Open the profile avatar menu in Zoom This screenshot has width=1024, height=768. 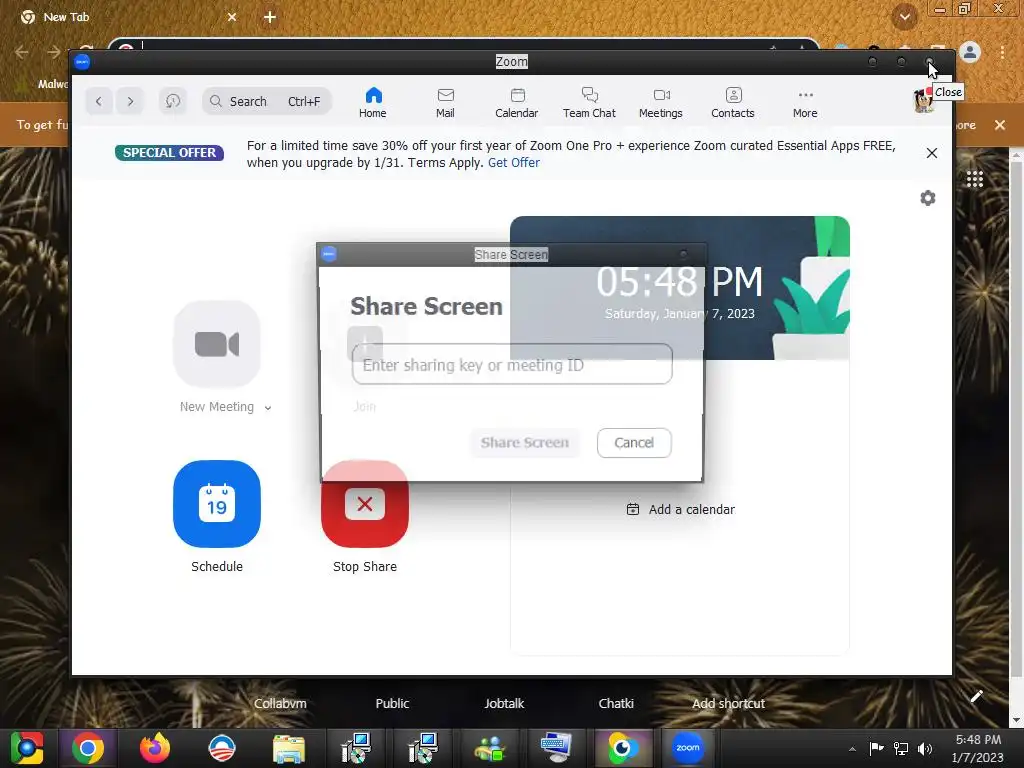click(923, 101)
